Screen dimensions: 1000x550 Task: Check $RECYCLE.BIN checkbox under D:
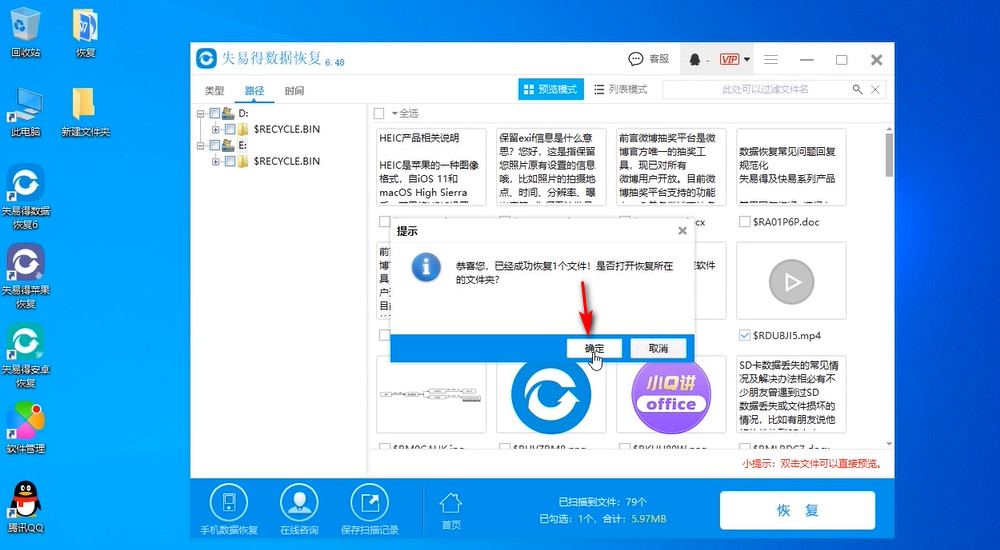point(230,130)
